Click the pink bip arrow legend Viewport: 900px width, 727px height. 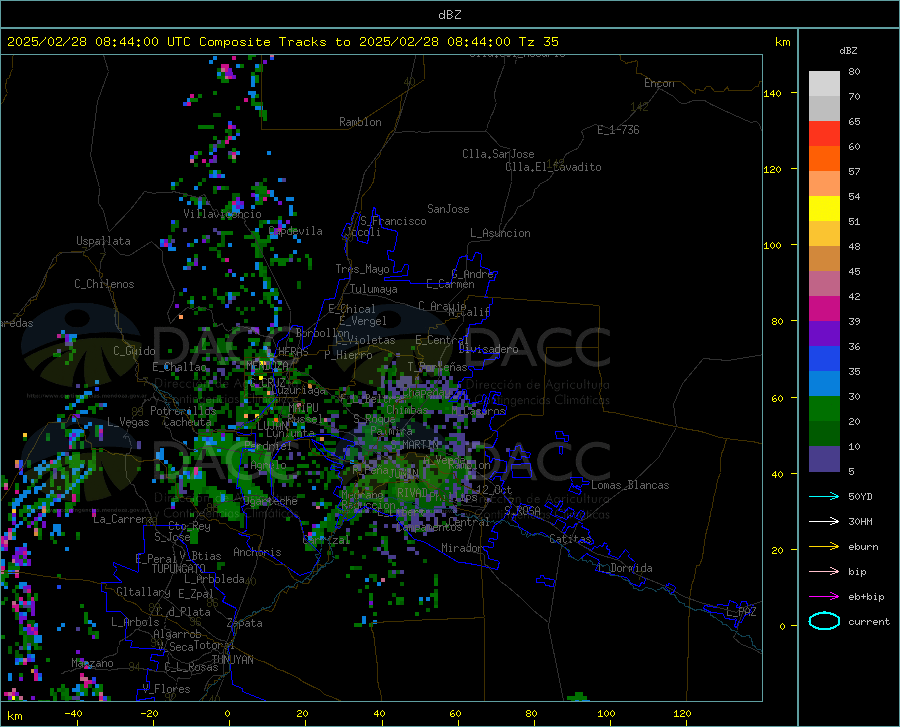(x=824, y=572)
